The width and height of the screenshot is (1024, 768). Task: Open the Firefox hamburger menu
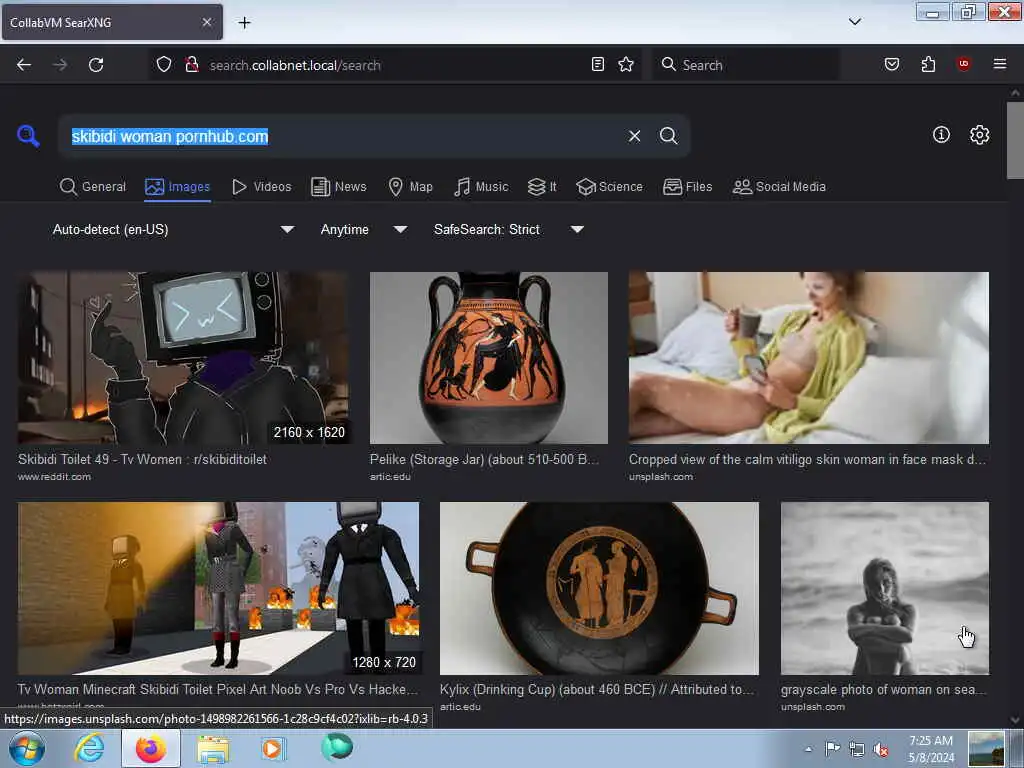click(x=999, y=63)
